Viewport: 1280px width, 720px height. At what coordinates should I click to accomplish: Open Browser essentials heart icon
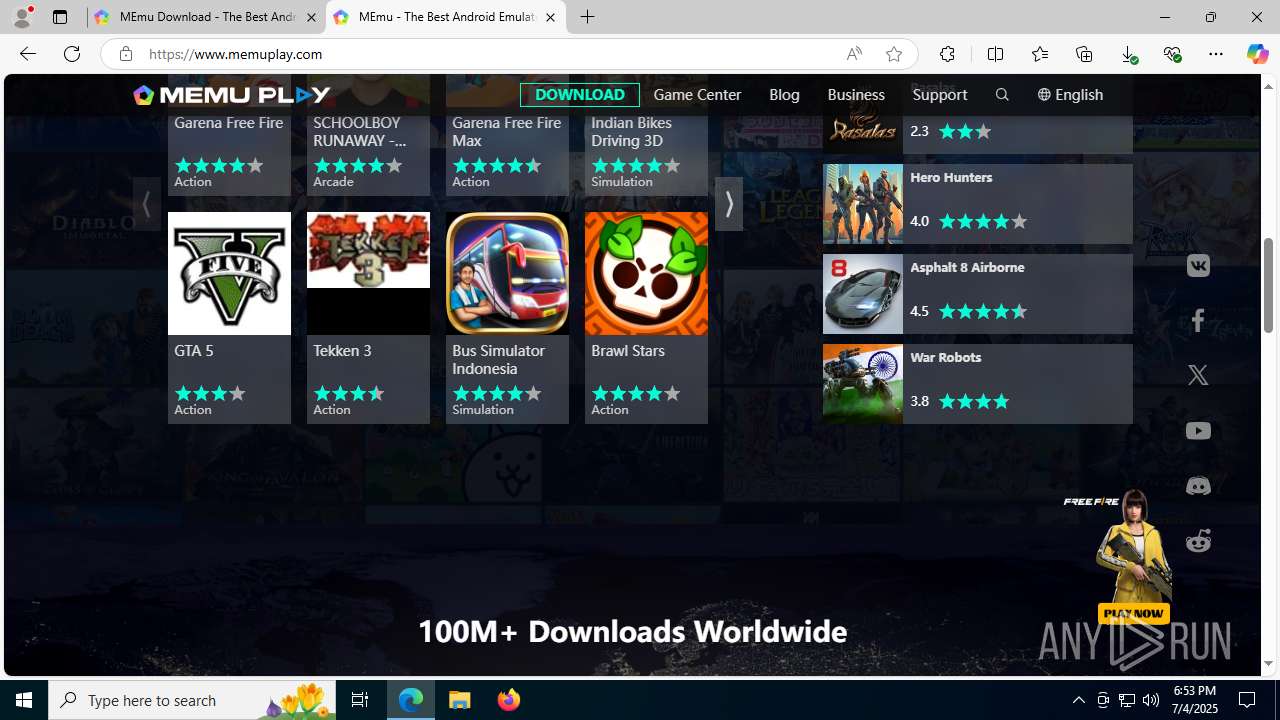(1172, 54)
